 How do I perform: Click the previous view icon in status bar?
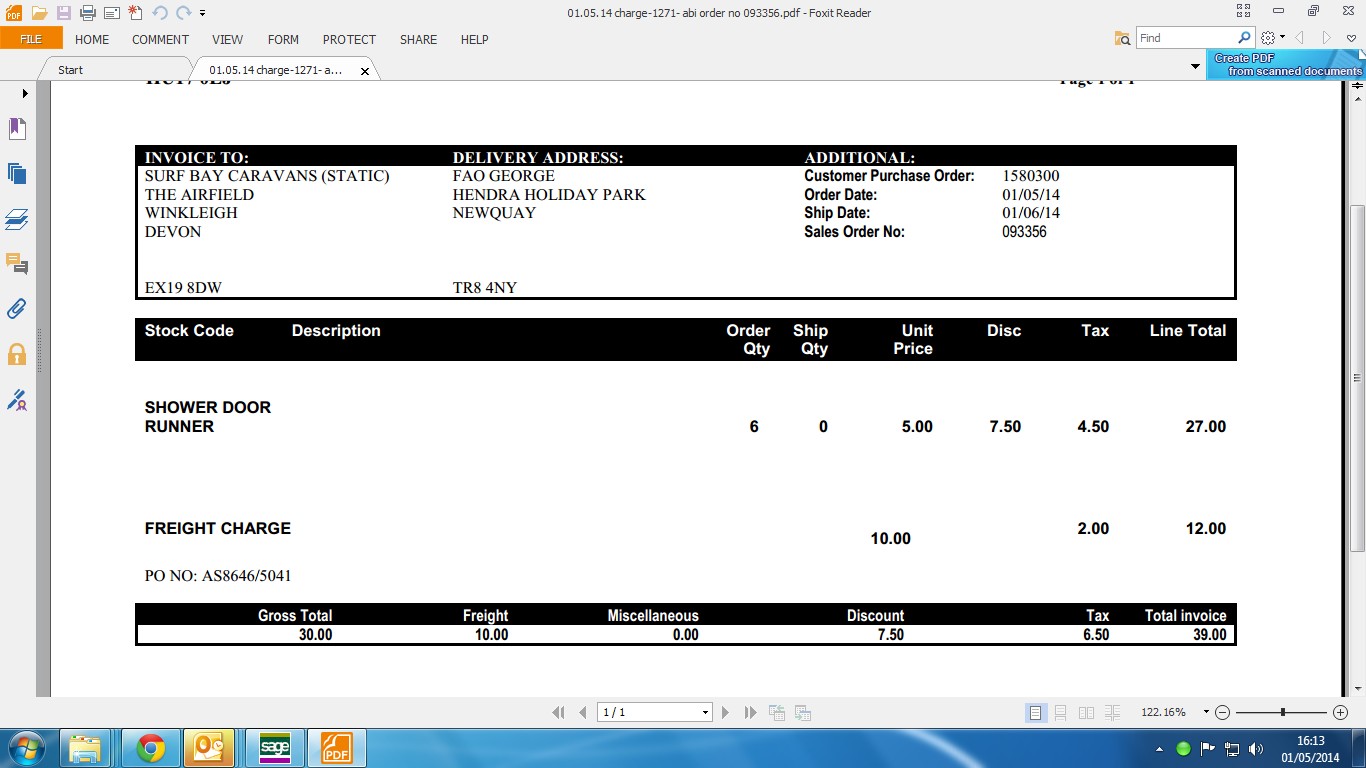click(x=777, y=713)
